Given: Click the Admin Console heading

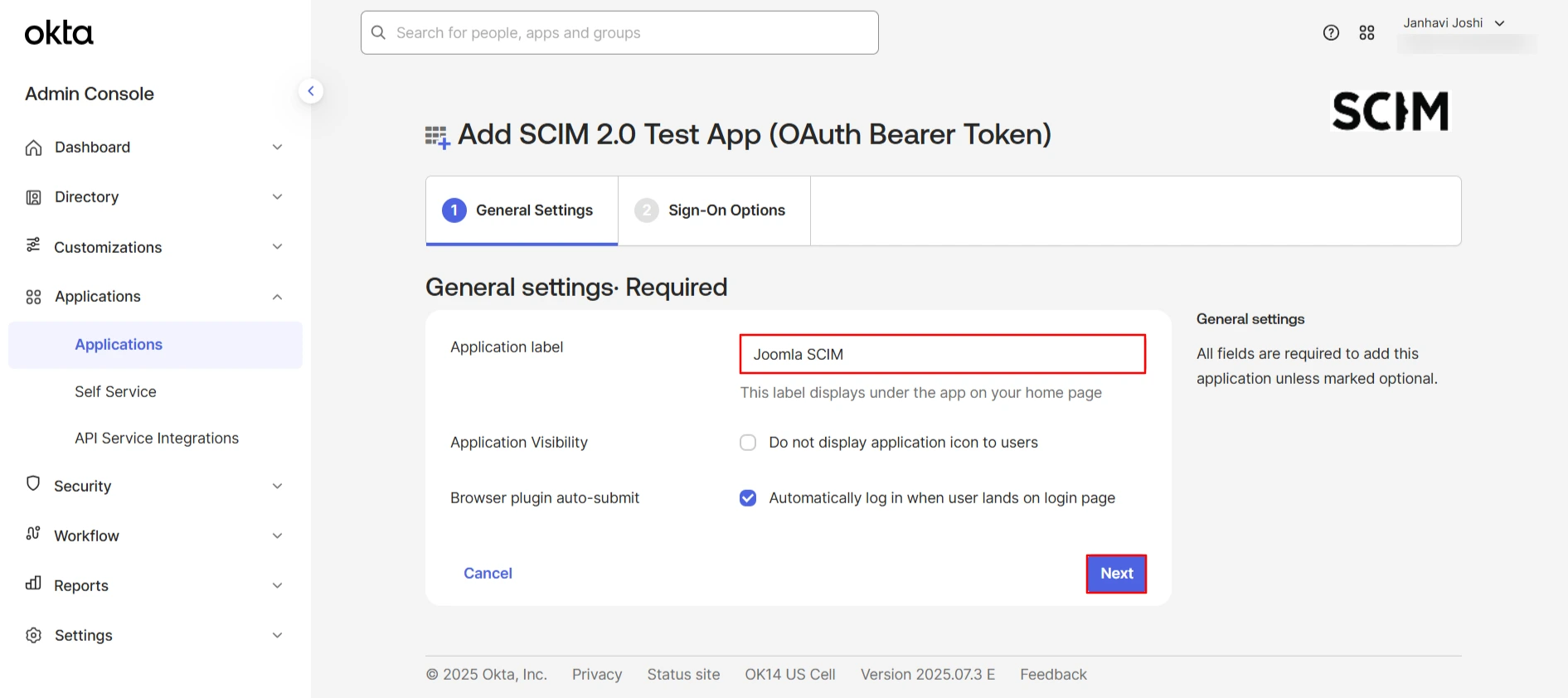Looking at the screenshot, I should 90,94.
